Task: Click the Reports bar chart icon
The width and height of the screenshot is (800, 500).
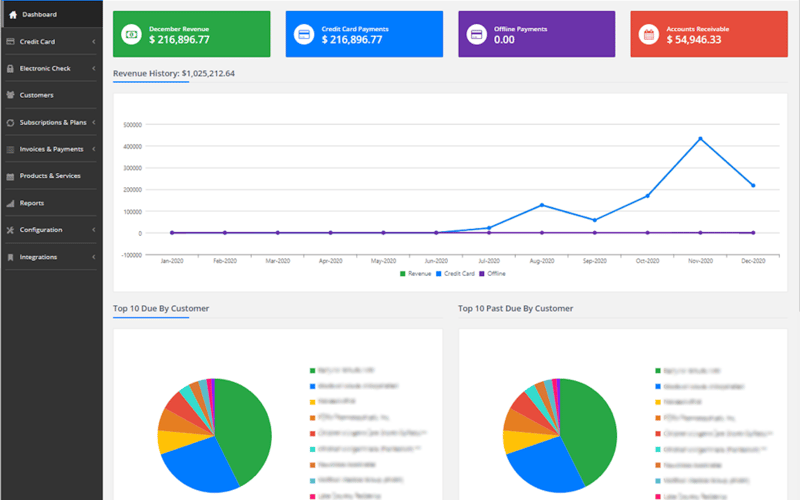Action: pyautogui.click(x=10, y=203)
